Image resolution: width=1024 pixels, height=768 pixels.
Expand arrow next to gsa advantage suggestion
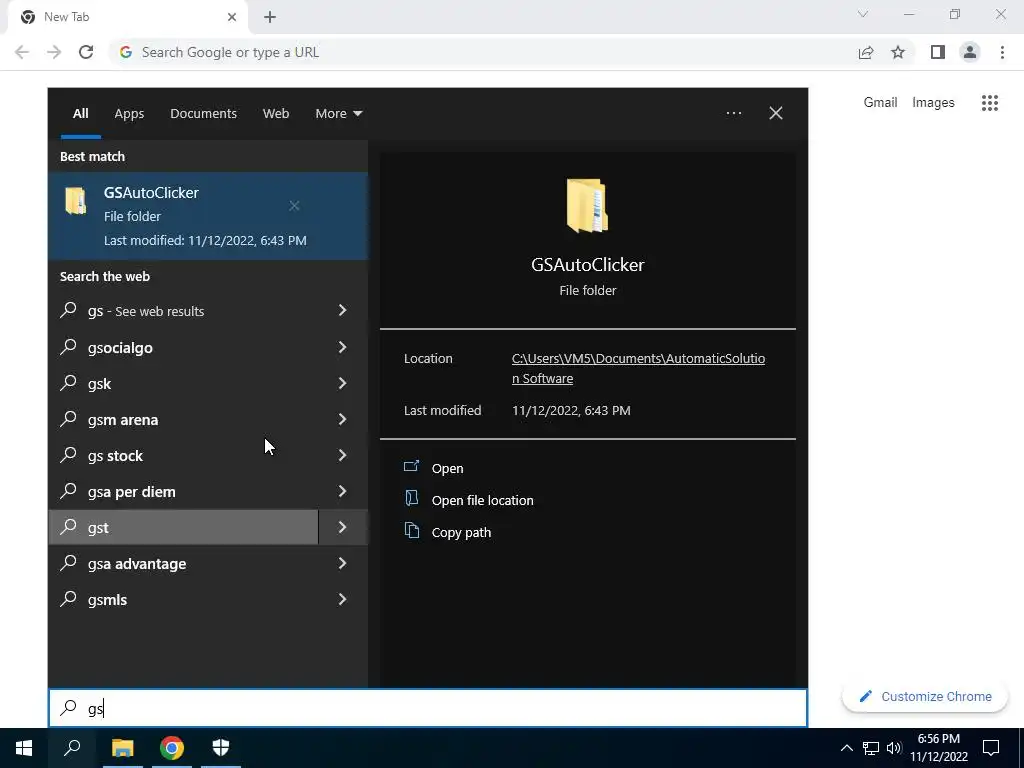click(343, 563)
